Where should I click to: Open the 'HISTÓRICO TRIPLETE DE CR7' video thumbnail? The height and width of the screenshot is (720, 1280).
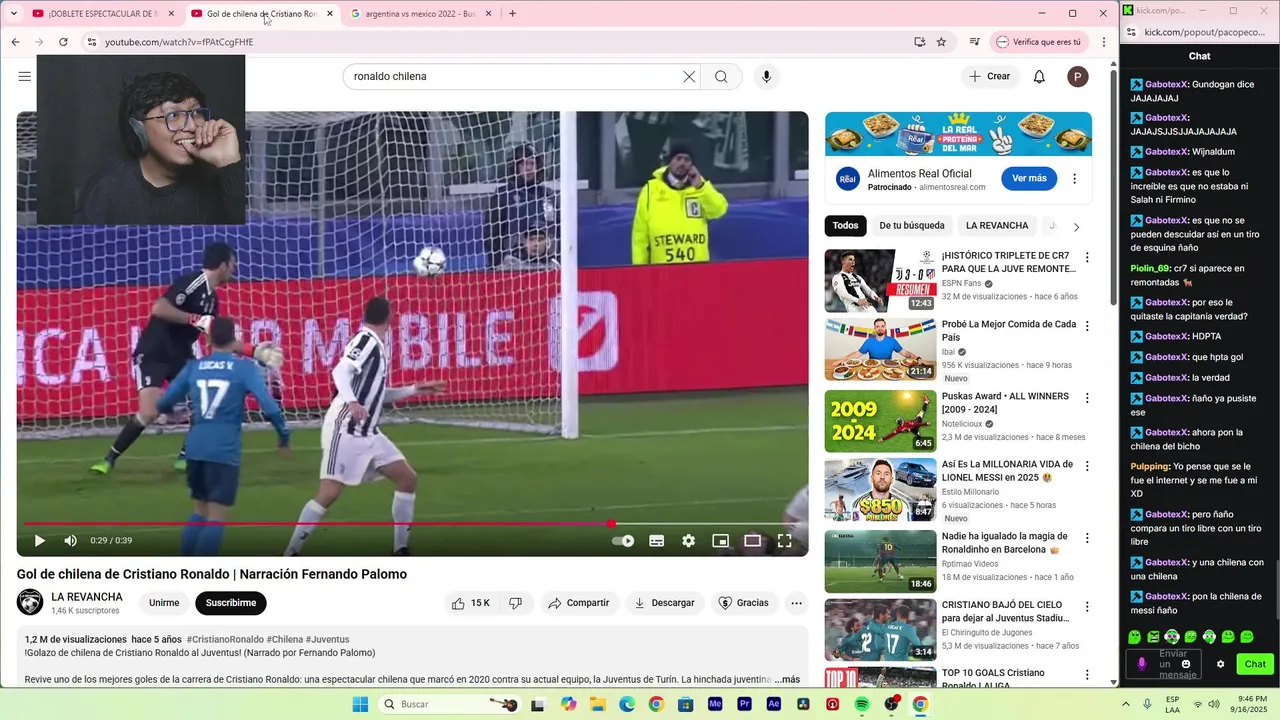pos(880,281)
